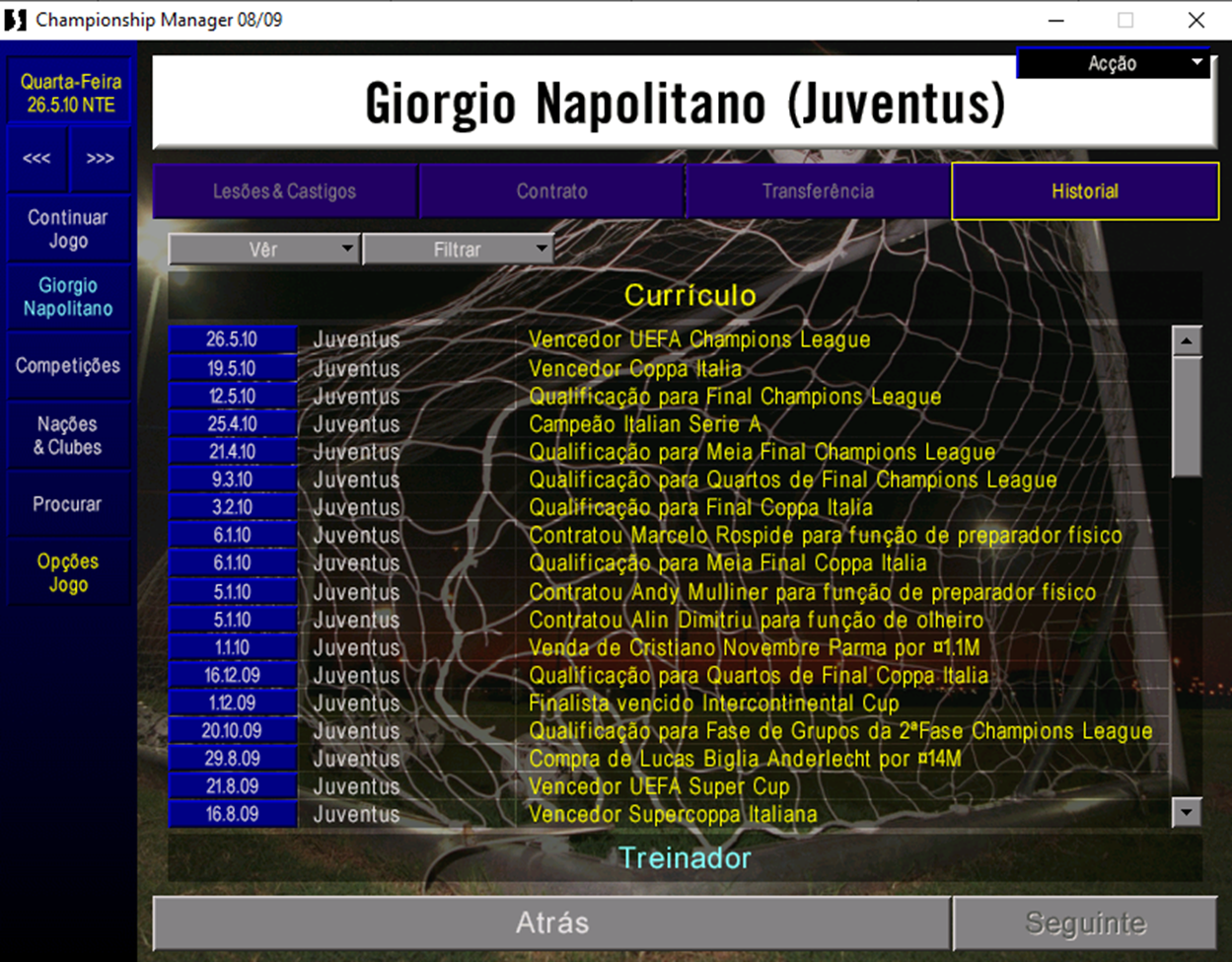Viewport: 1232px width, 962px height.
Task: Click the 25.4.10 date cell
Action: (x=232, y=423)
